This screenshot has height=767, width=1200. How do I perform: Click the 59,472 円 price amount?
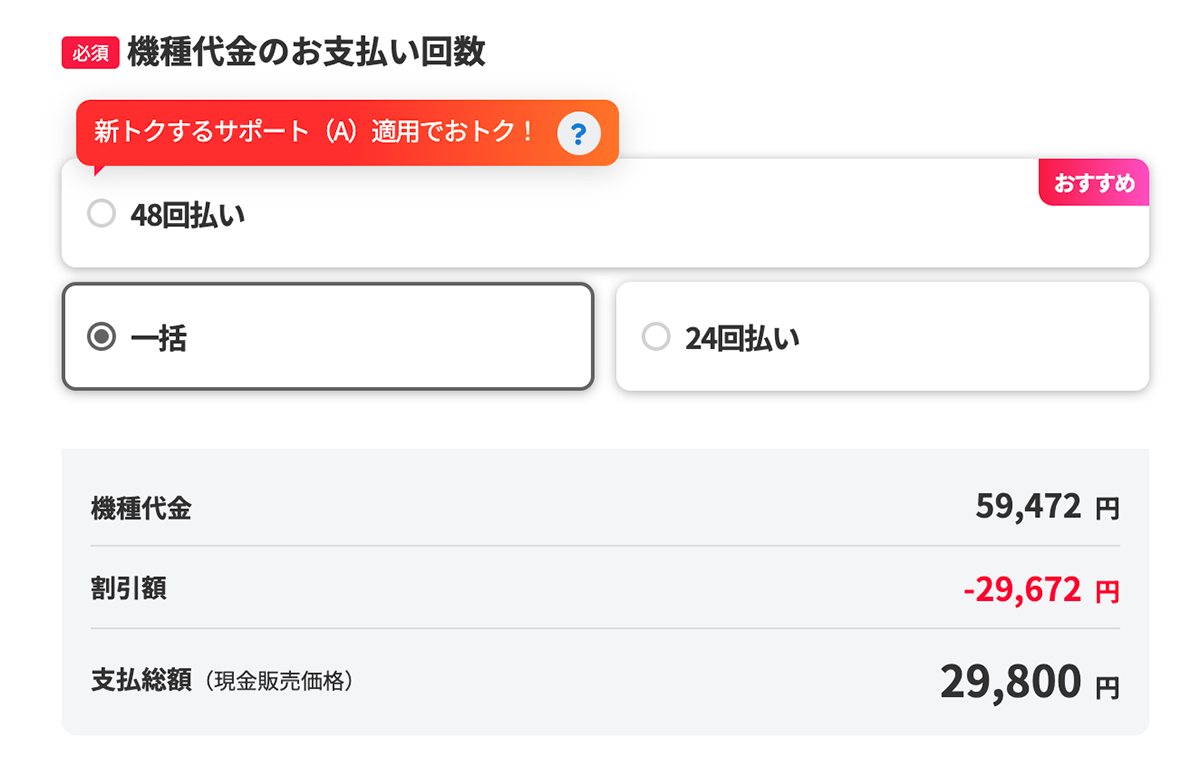tap(1028, 507)
